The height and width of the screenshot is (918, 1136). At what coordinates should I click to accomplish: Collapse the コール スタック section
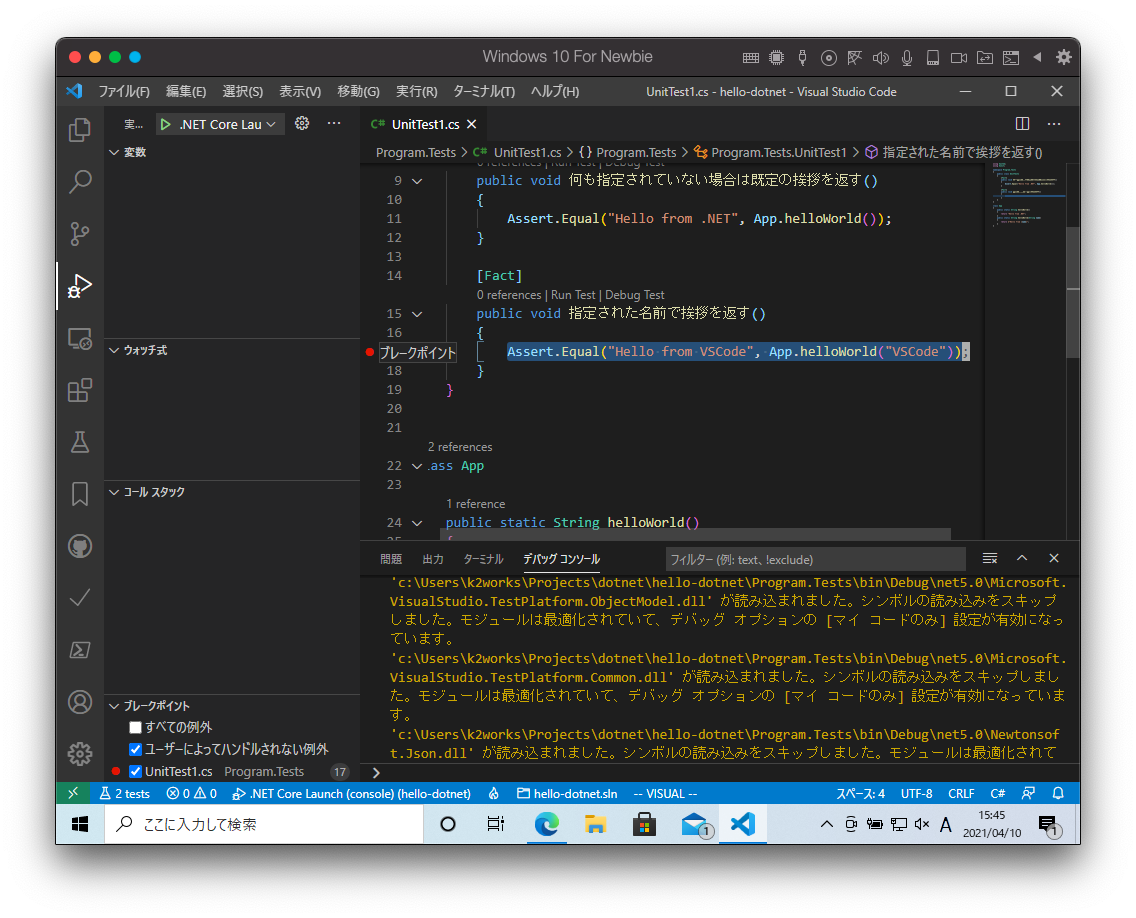114,492
